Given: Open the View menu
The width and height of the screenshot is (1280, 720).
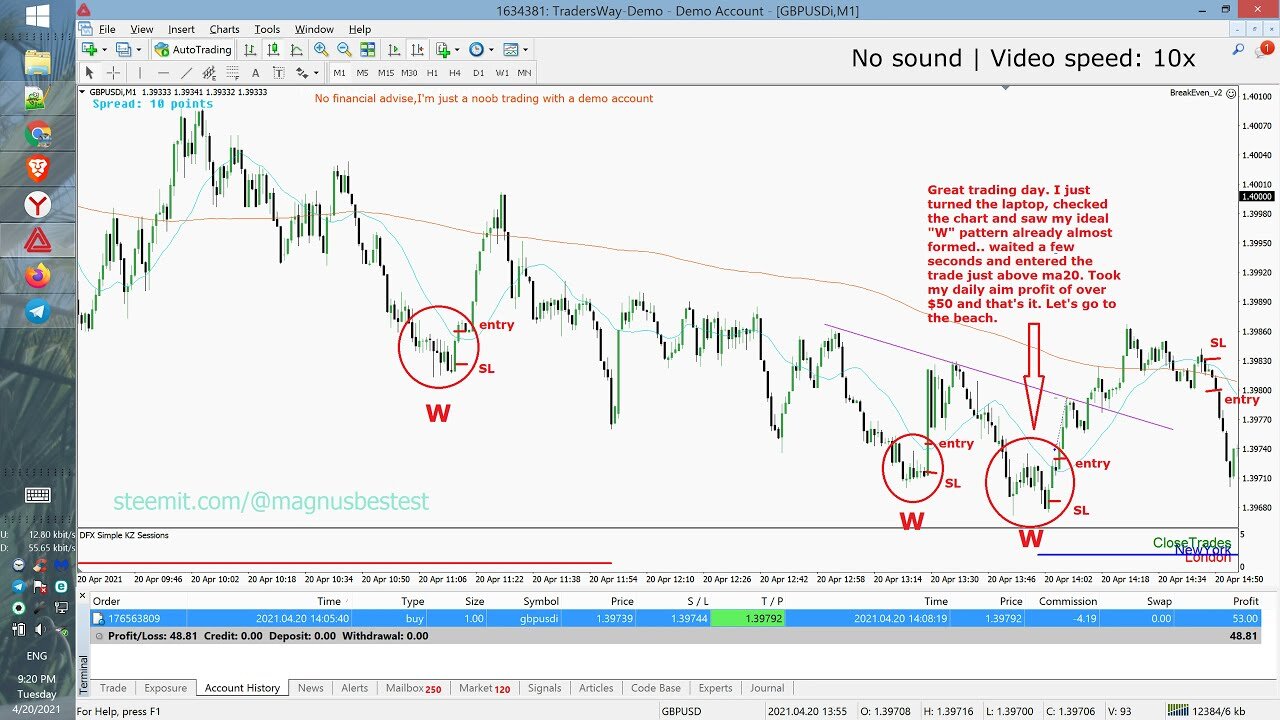Looking at the screenshot, I should click(142, 29).
